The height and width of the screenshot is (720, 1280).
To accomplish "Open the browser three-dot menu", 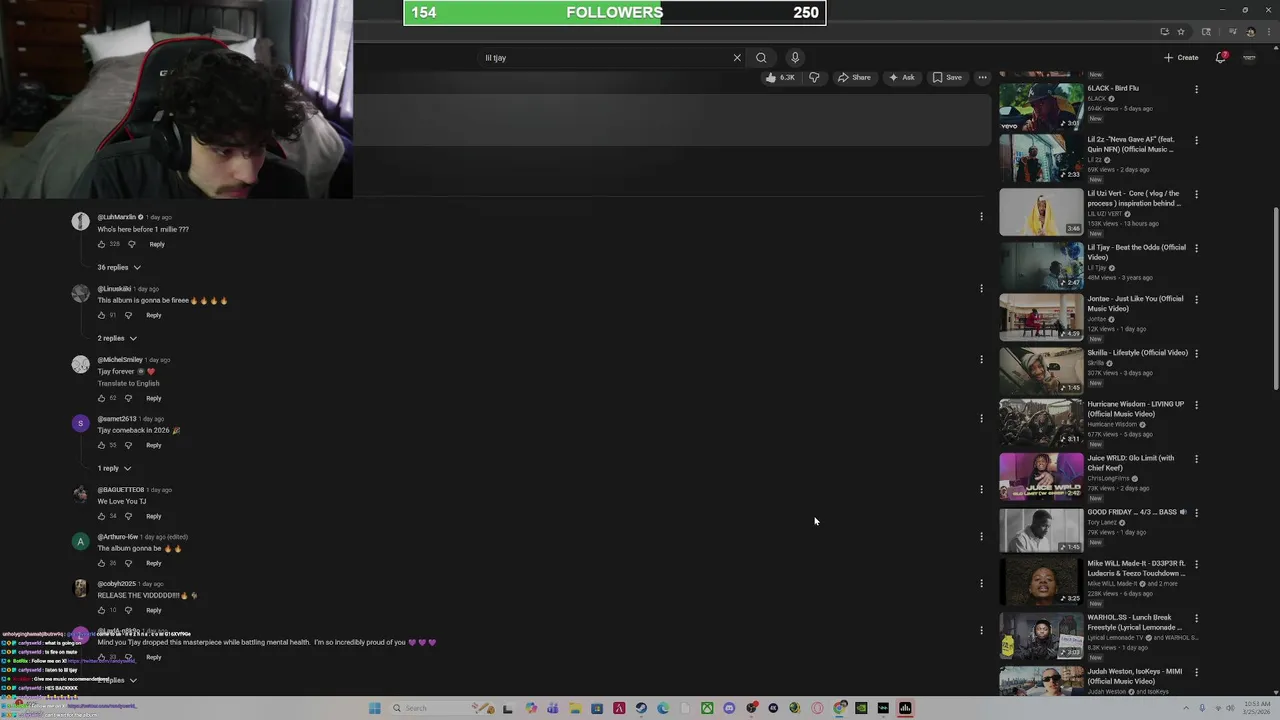I will (x=1268, y=32).
